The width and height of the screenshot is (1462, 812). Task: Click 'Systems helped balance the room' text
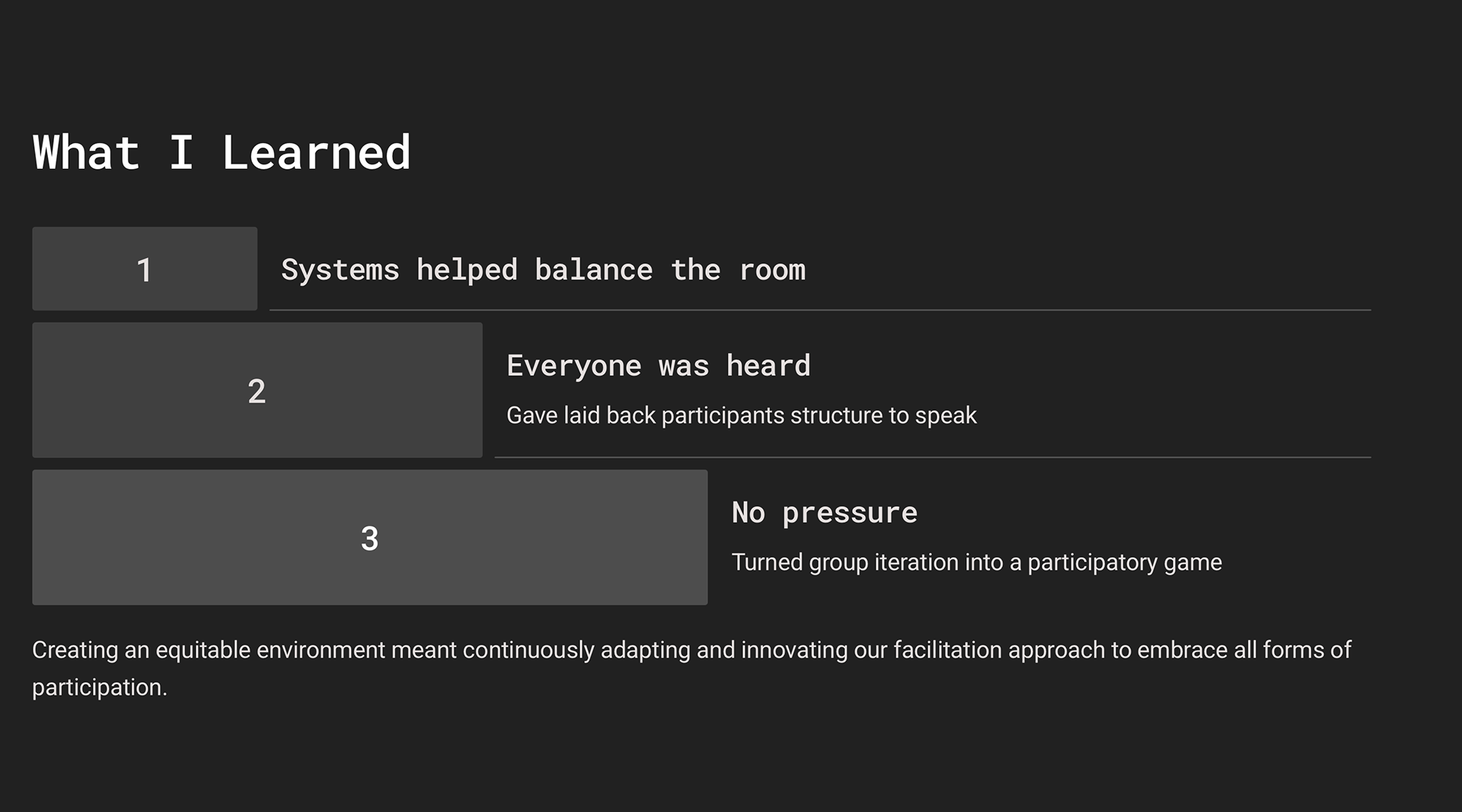[544, 270]
